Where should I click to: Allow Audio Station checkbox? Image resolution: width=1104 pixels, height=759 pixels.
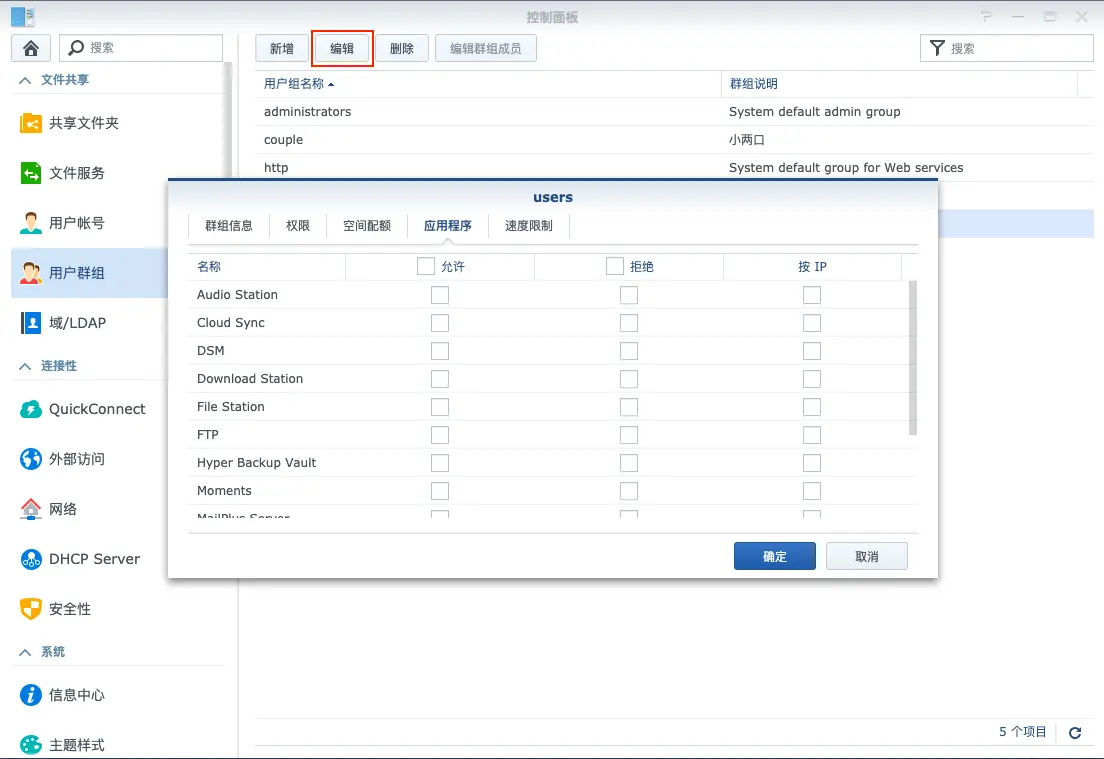tap(440, 295)
